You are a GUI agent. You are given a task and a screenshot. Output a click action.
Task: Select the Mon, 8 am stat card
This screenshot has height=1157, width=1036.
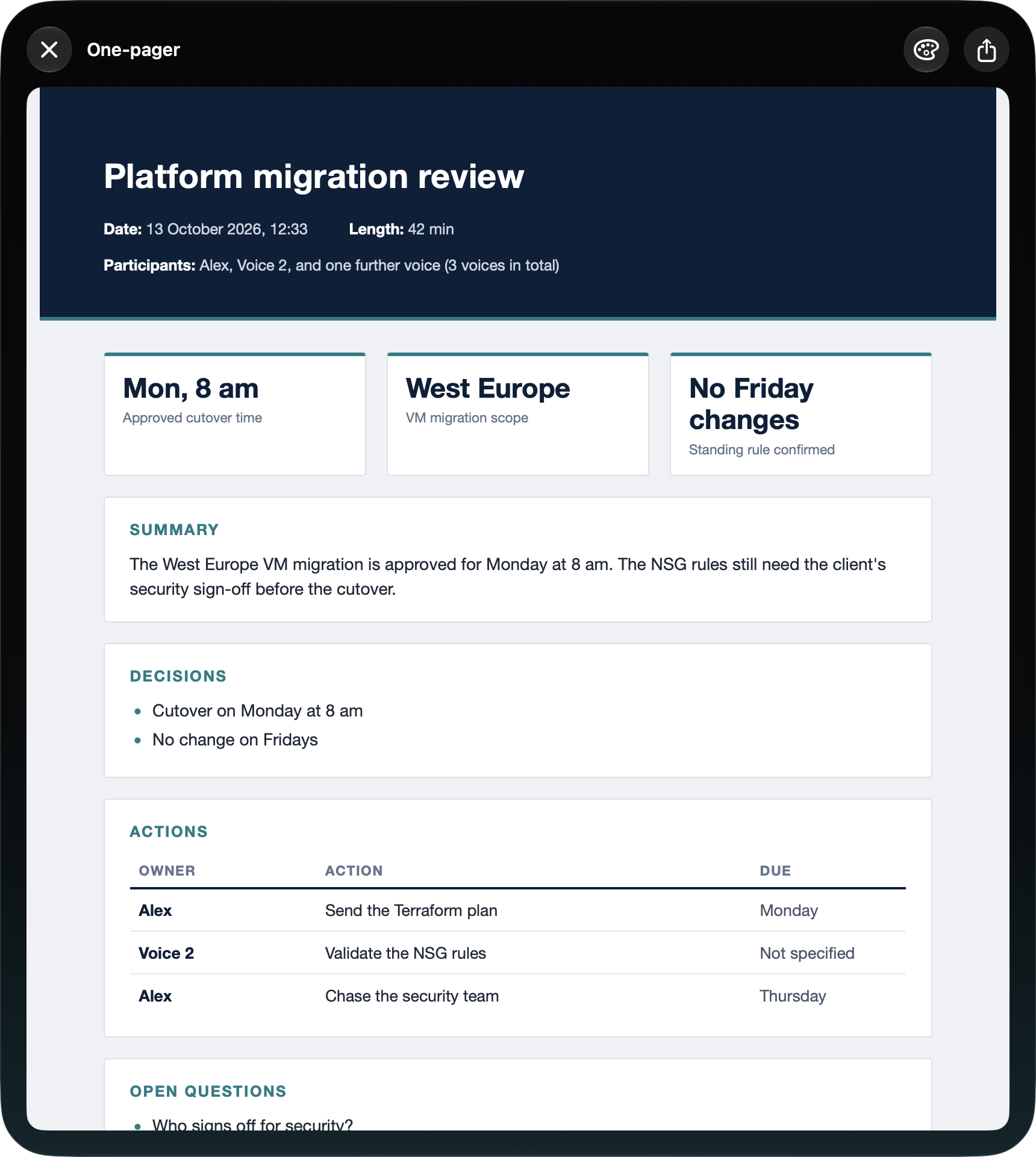[235, 414]
